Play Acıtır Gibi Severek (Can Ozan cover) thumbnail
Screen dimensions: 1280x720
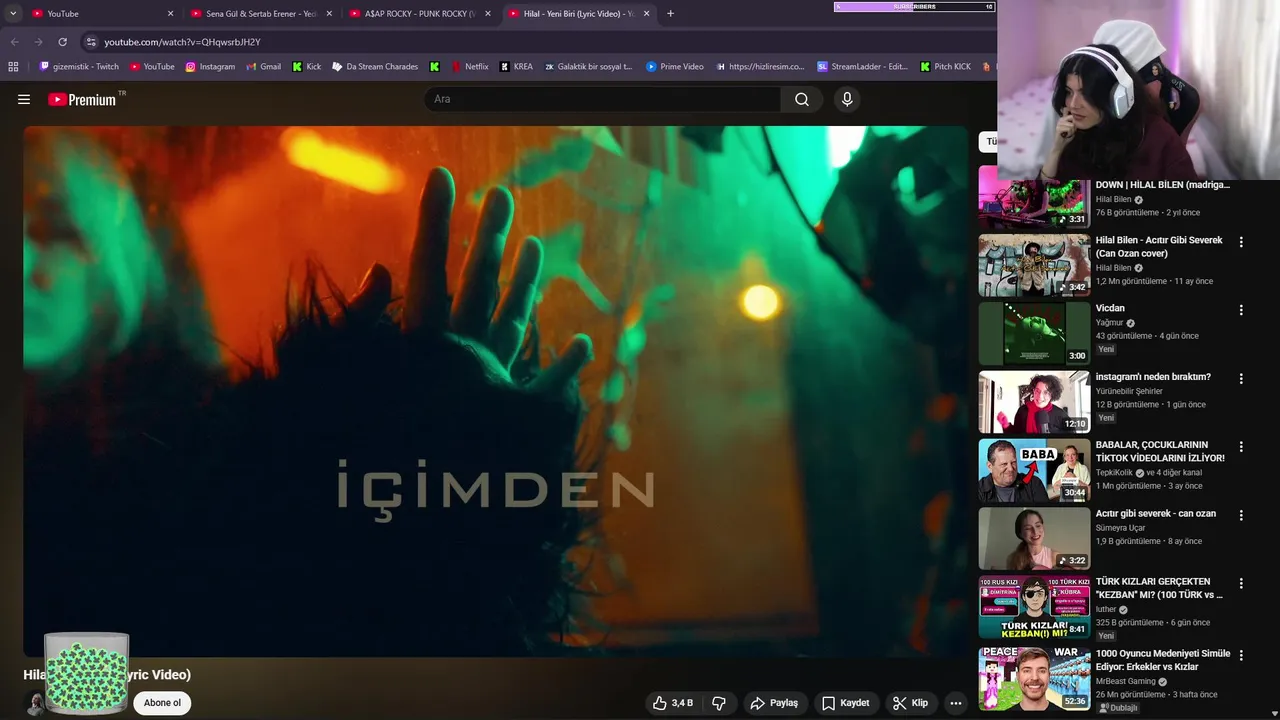click(1034, 265)
